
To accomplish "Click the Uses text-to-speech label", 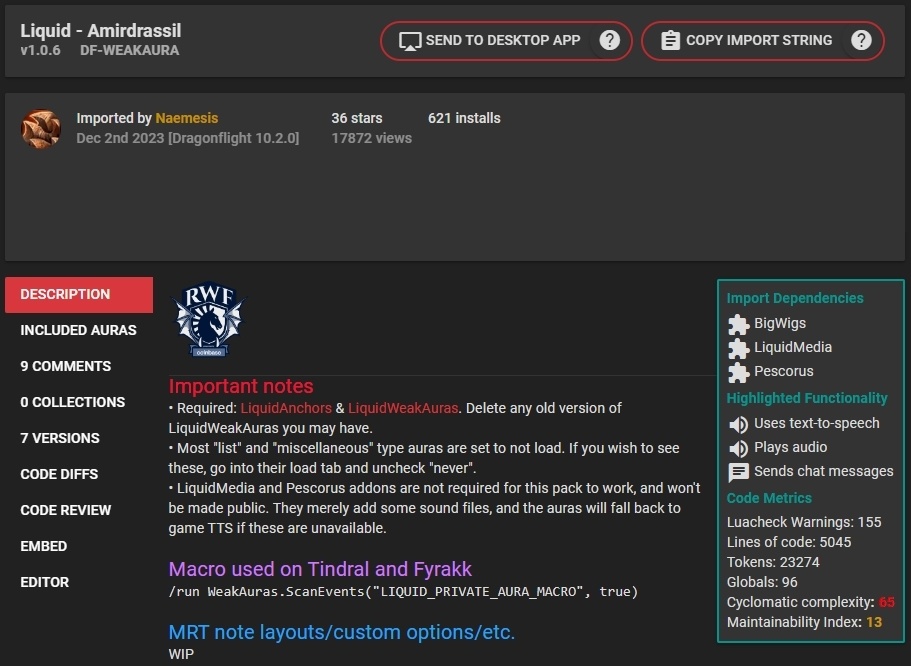I will [817, 423].
